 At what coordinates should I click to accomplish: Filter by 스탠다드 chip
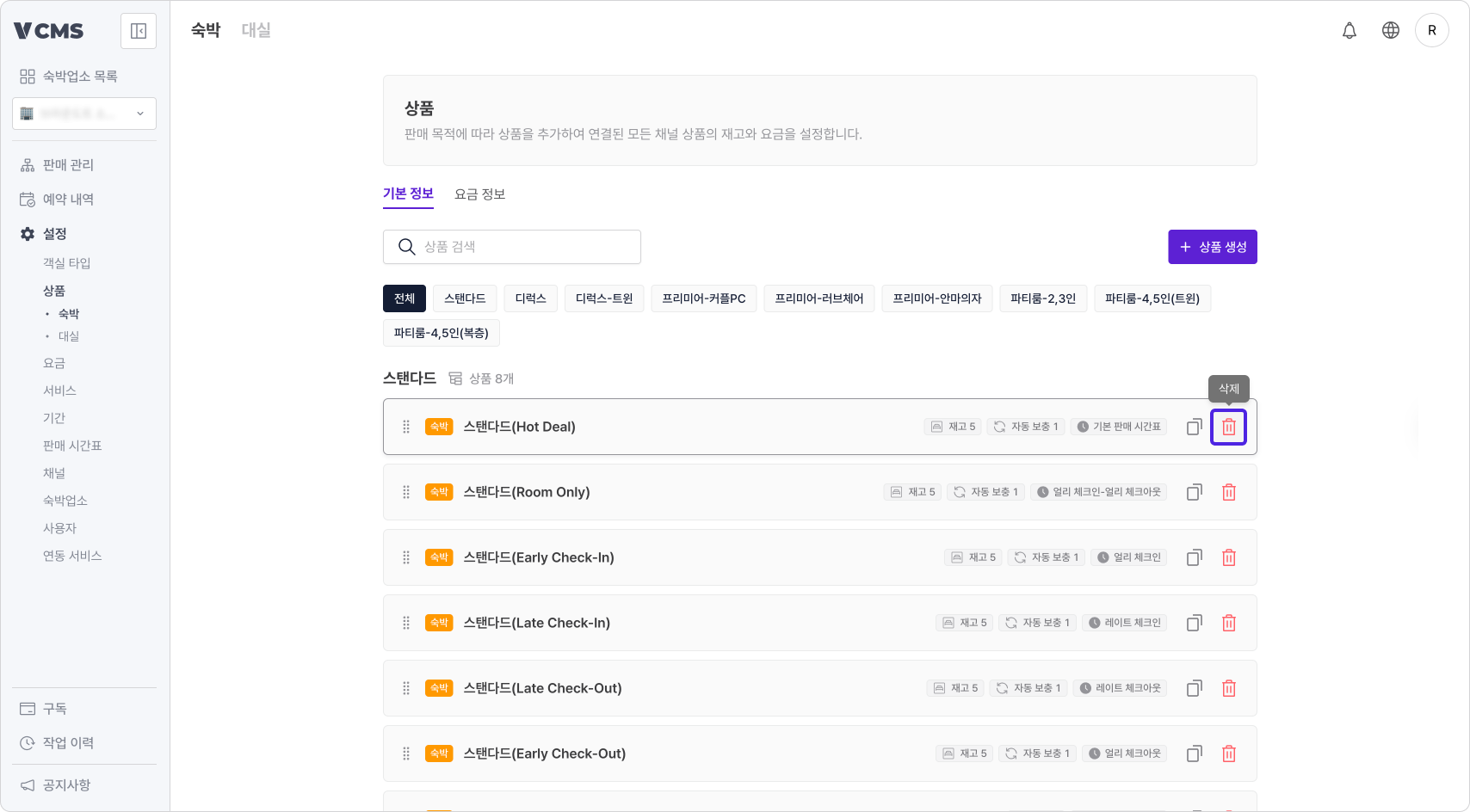click(465, 298)
